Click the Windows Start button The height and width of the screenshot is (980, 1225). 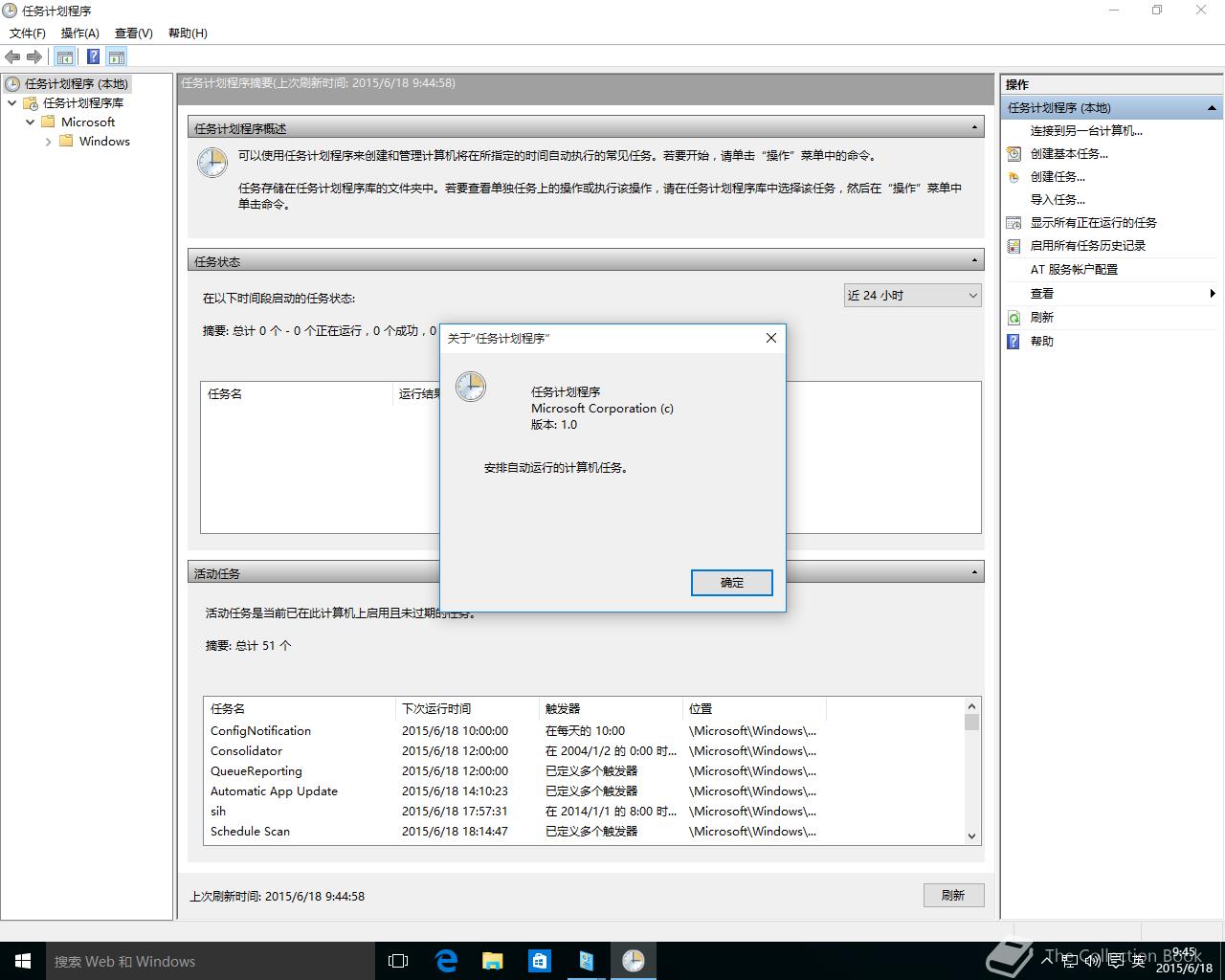[23, 961]
